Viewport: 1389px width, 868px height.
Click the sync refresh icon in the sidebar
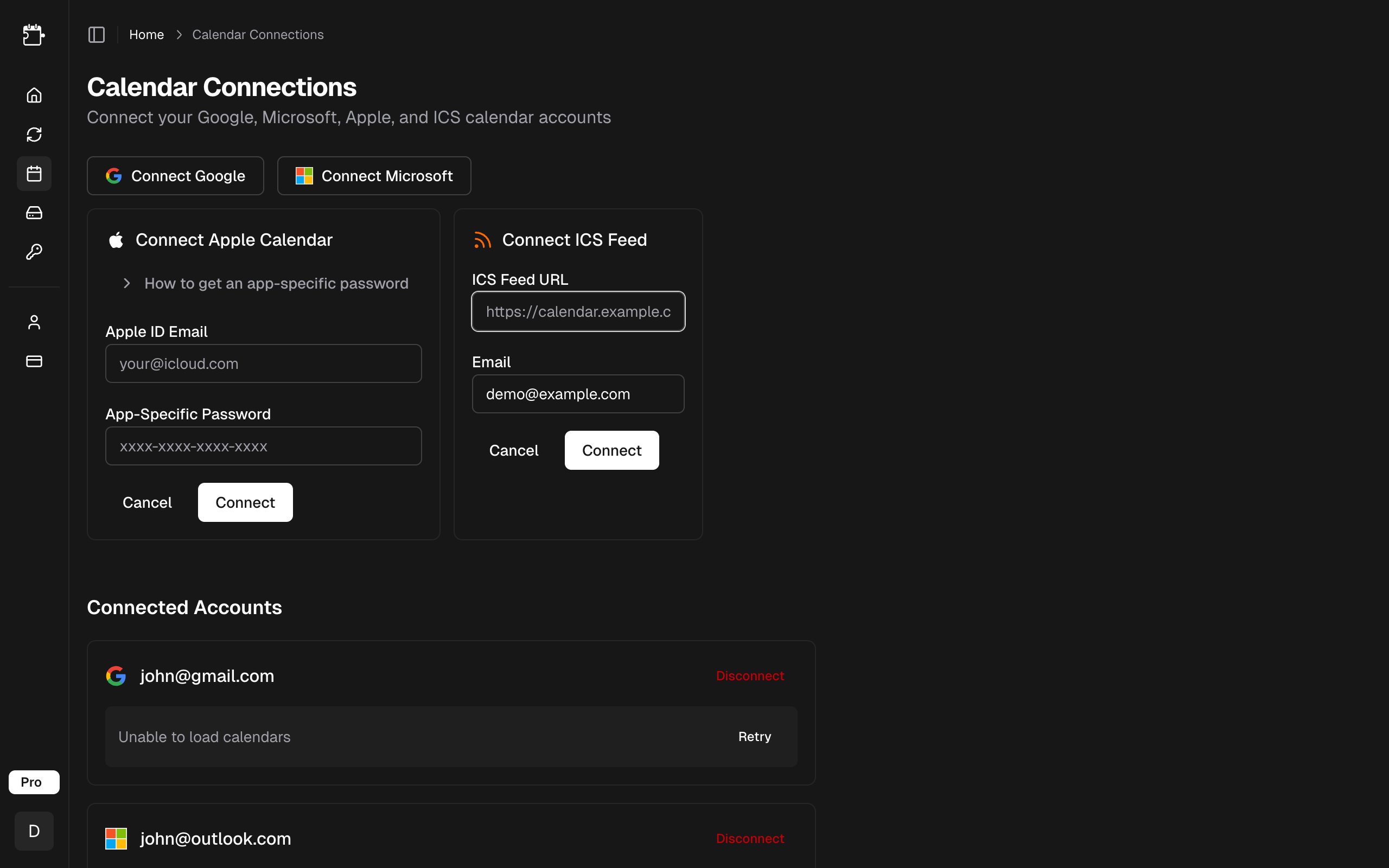coord(34,135)
